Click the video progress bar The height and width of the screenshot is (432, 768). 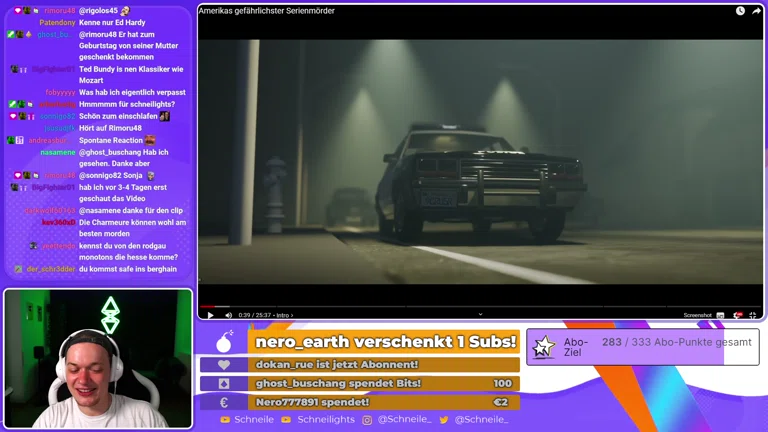480,307
